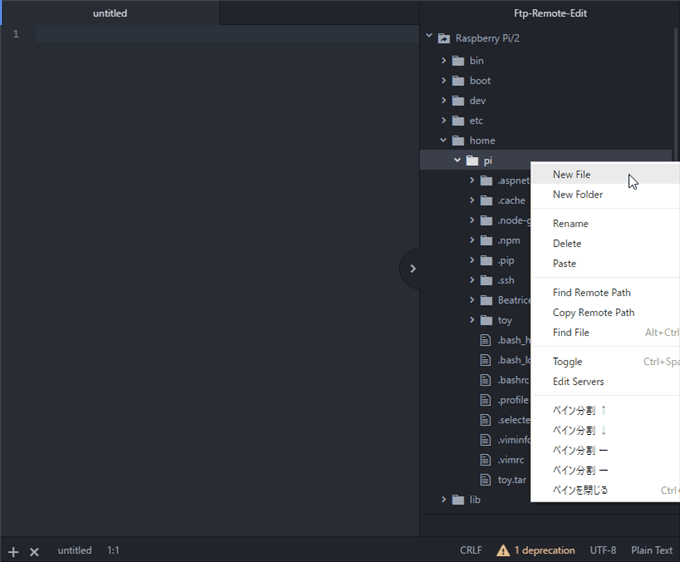Choose ペインを閉じる menu entry

tap(605, 490)
